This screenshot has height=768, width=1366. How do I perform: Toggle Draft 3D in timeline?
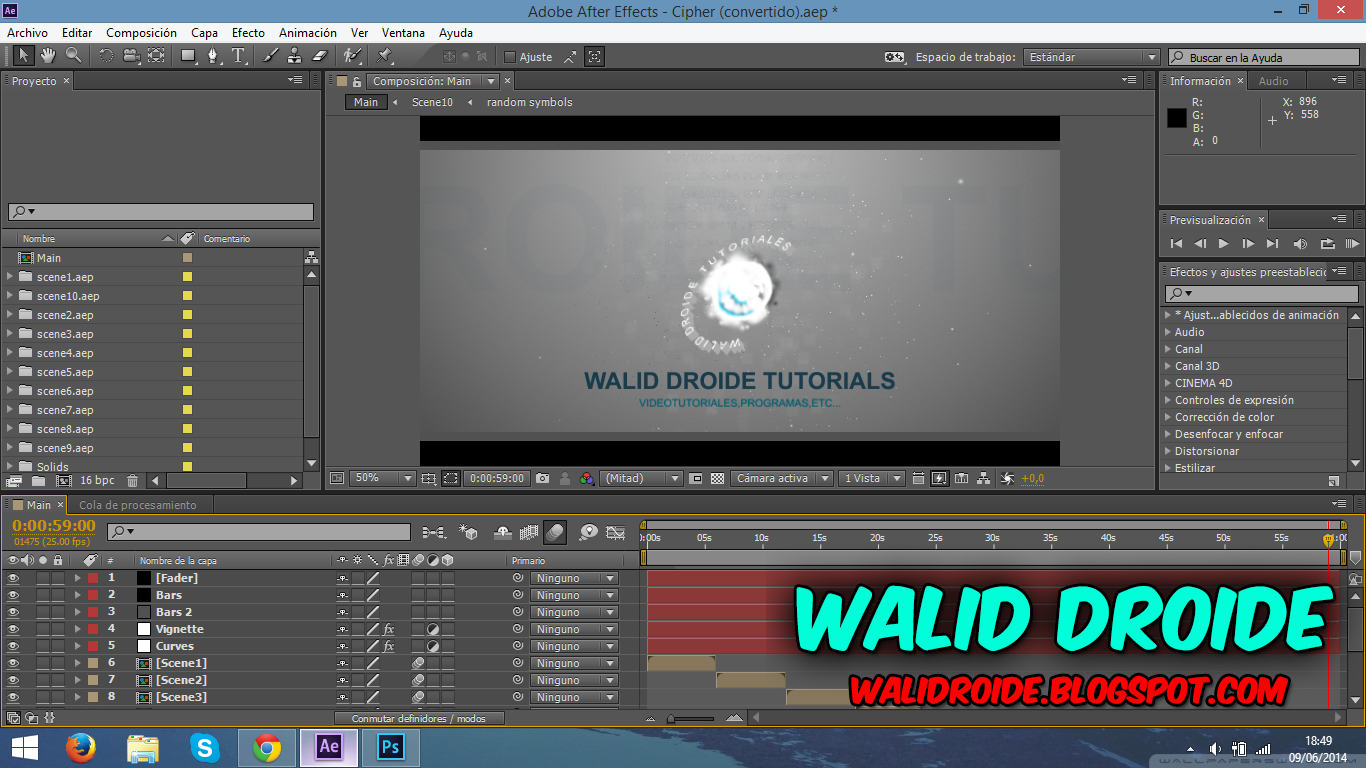[x=468, y=532]
